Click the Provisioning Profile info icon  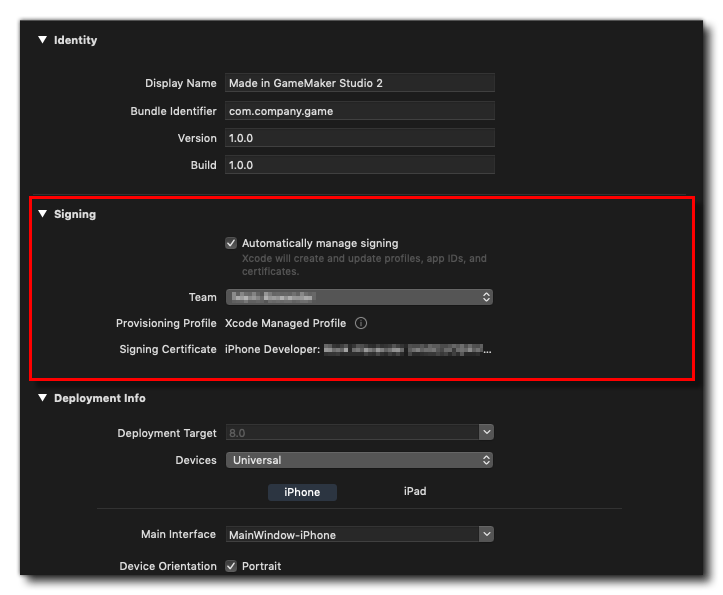pyautogui.click(x=361, y=323)
